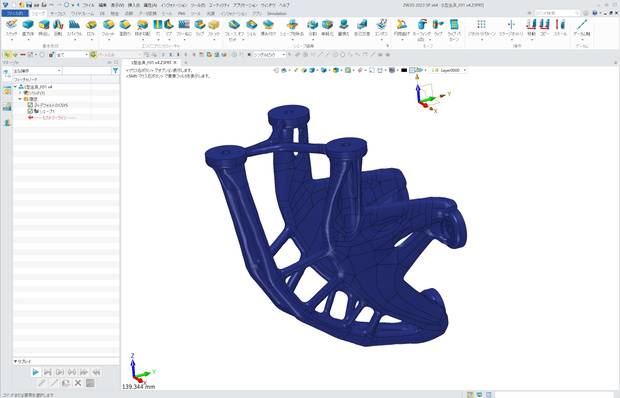This screenshot has height=398, width=620.
Task: Switch to the Simulation ribbon tab
Action: pos(277,13)
